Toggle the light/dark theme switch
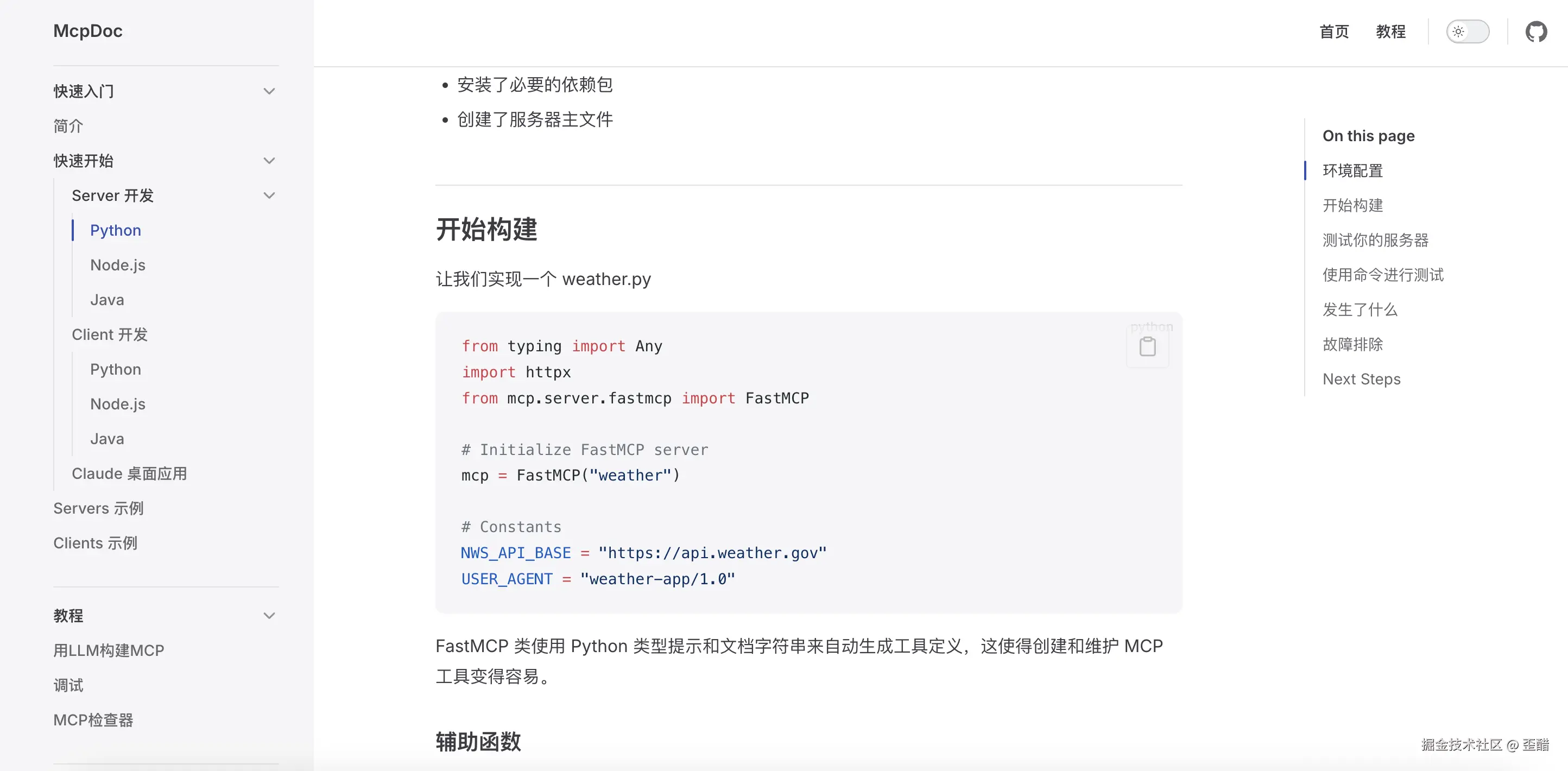Screen dimensions: 1568x771 coord(1467,31)
